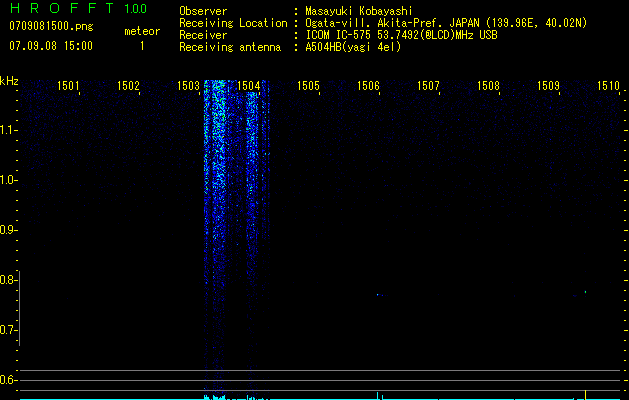629x400 pixels.
Task: Click the 1509 time axis label
Action: click(x=548, y=85)
